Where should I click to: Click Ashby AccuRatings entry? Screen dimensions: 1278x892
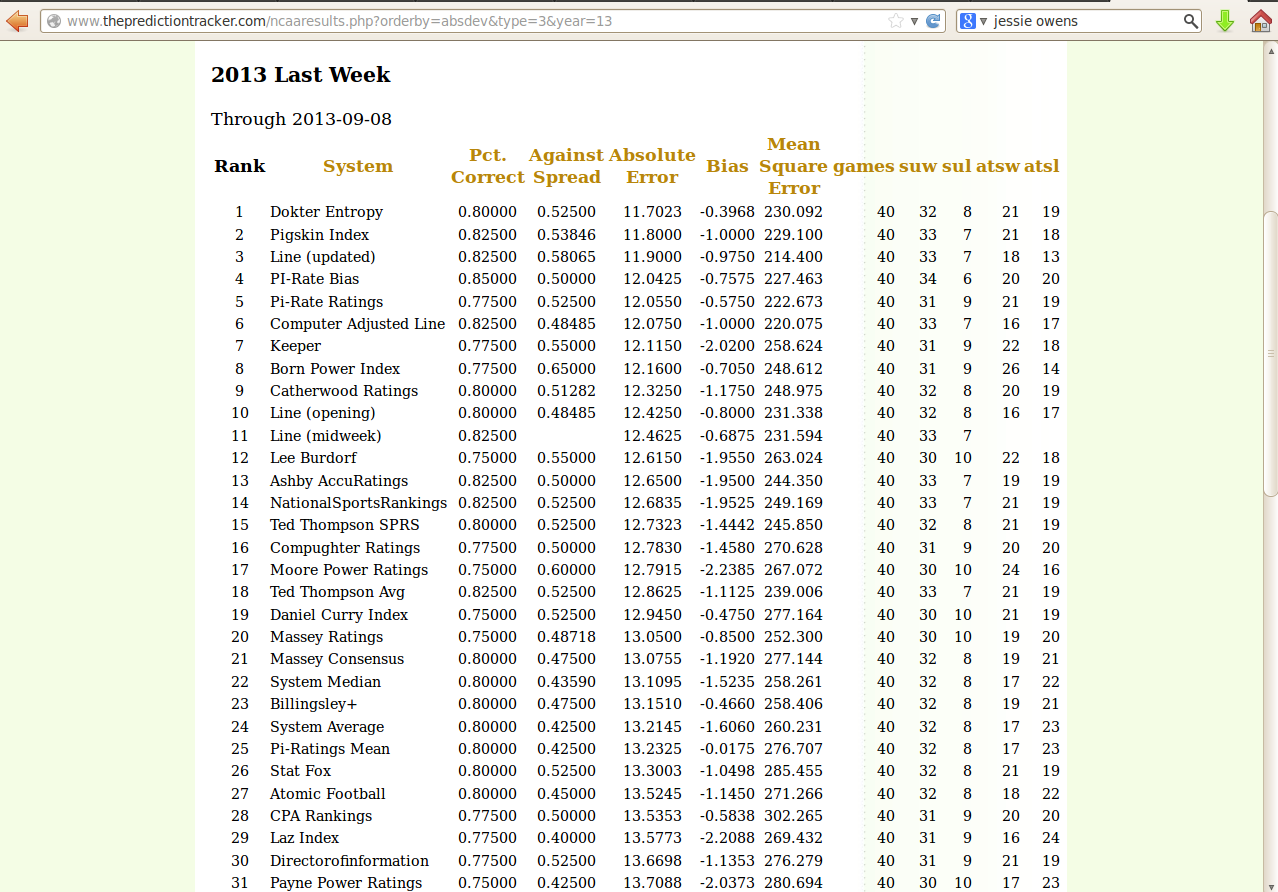339,481
